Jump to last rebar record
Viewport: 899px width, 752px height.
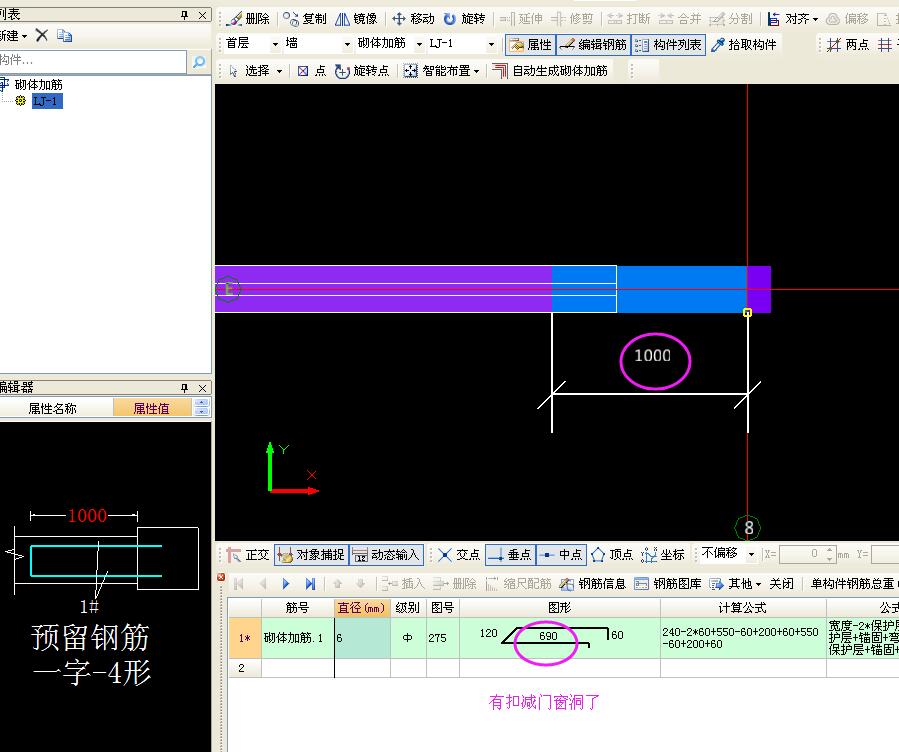(x=310, y=583)
